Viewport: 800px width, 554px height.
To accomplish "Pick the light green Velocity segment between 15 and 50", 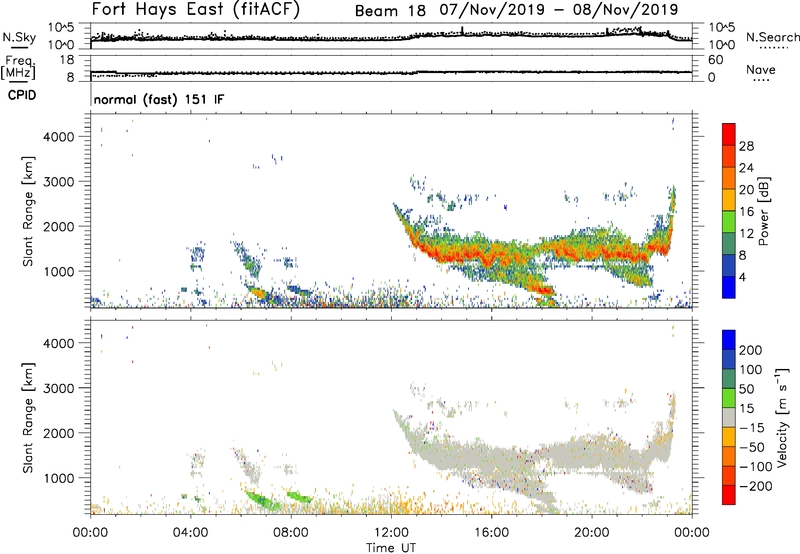I will 729,398.
